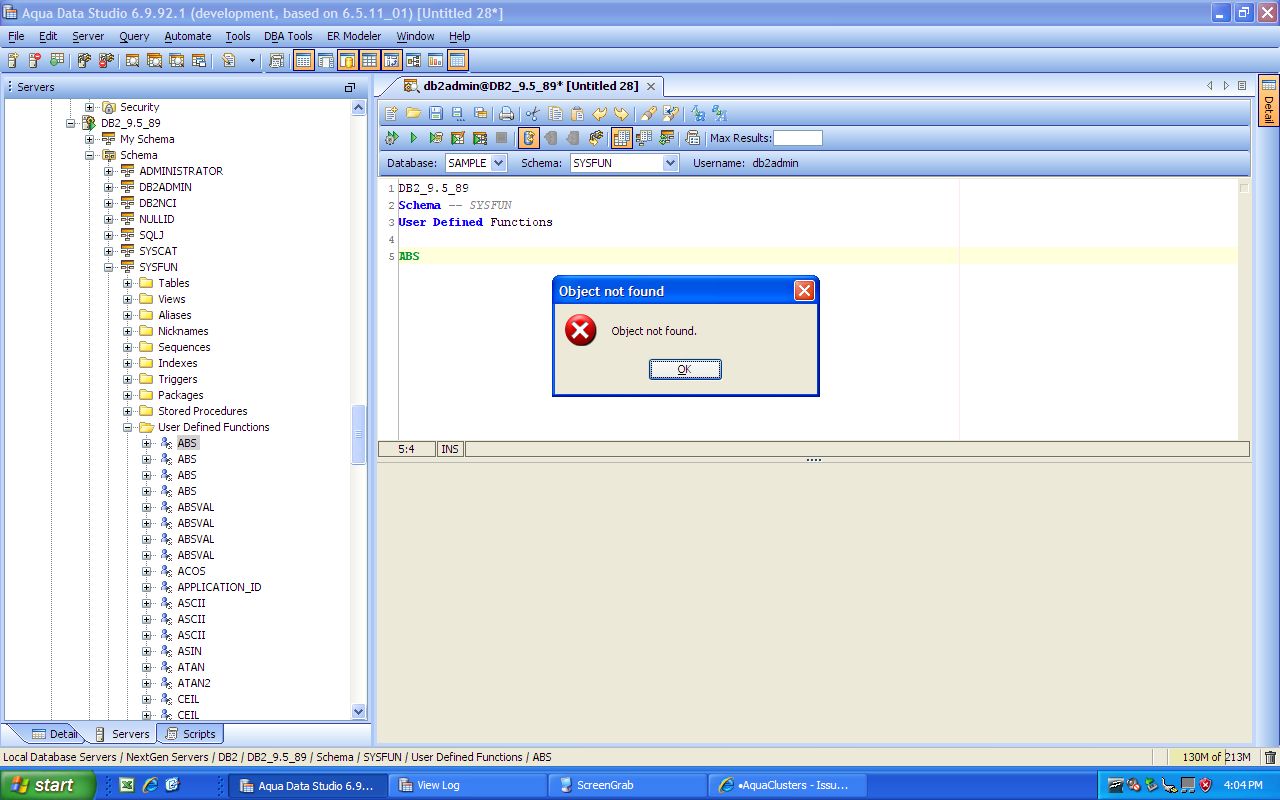The image size is (1280, 800).
Task: Click the Windows start button
Action: [x=47, y=785]
